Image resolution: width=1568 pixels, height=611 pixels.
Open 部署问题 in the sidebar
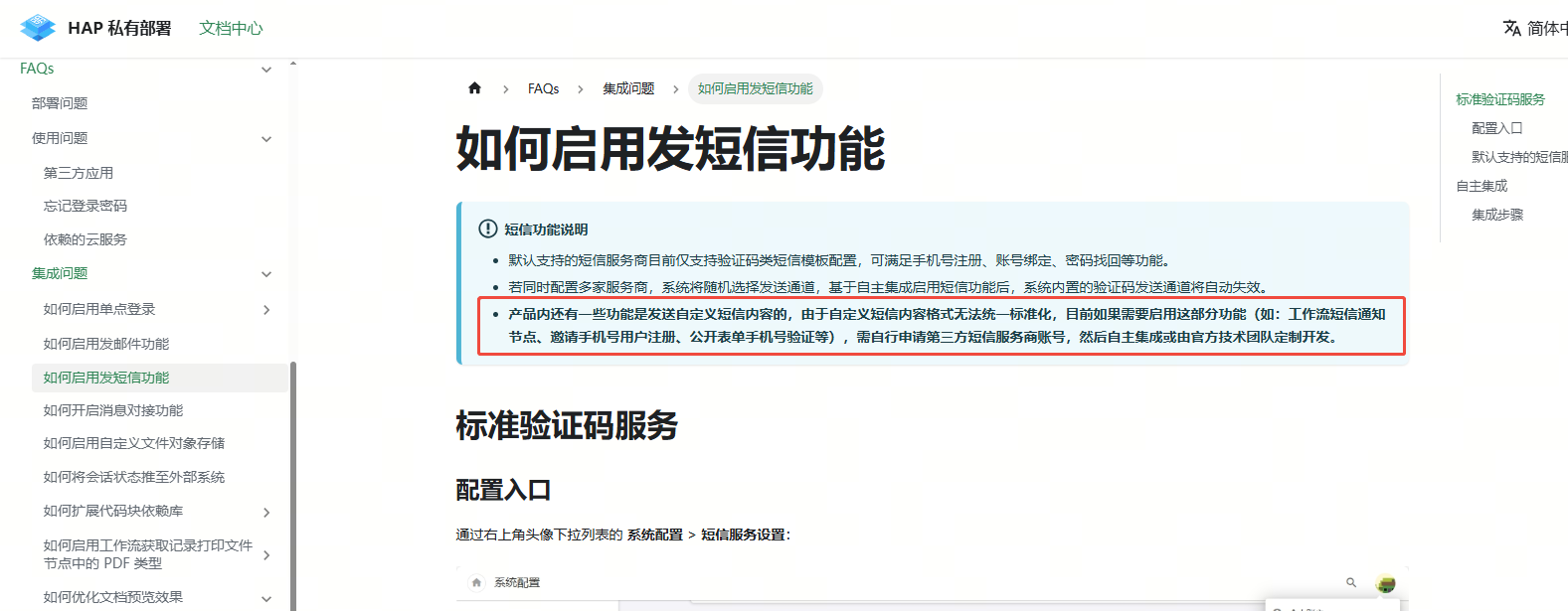pyautogui.click(x=60, y=103)
